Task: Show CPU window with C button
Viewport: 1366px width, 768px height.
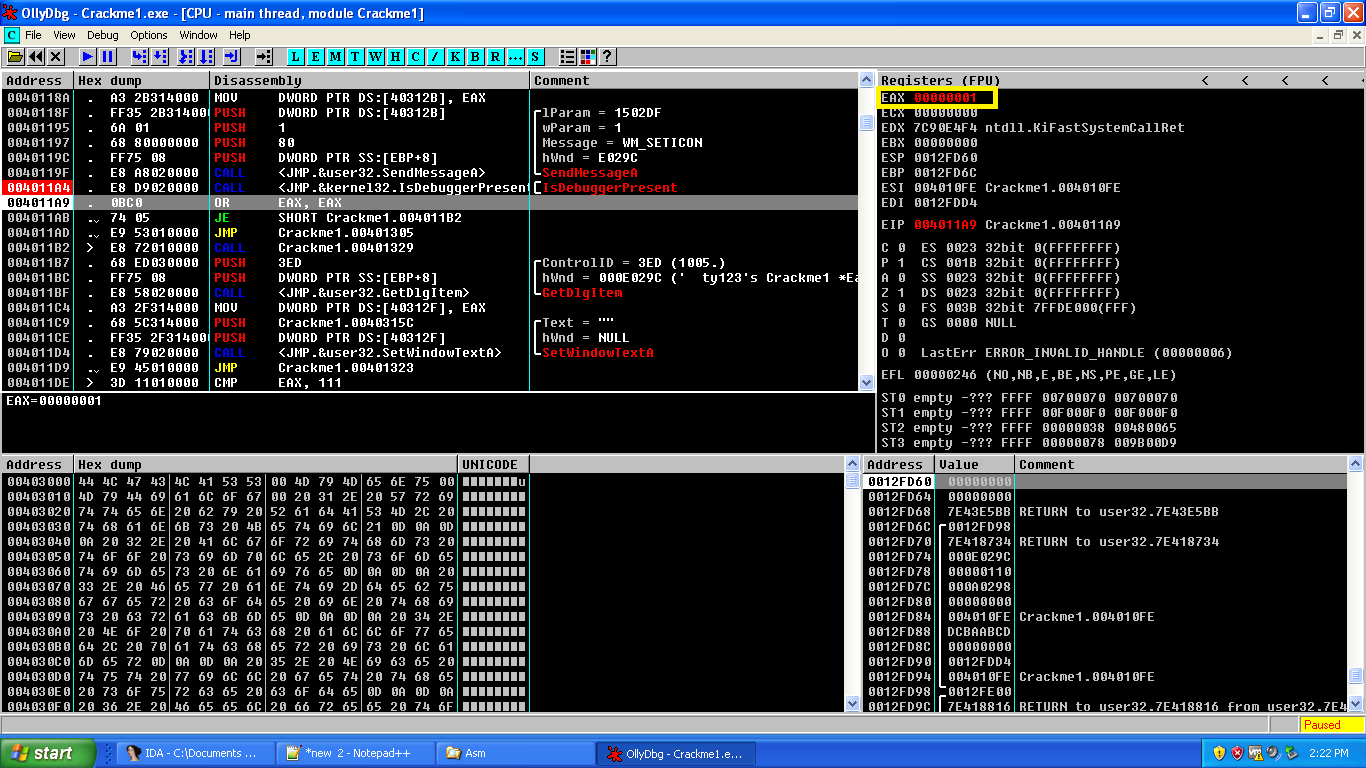Action: coord(416,57)
